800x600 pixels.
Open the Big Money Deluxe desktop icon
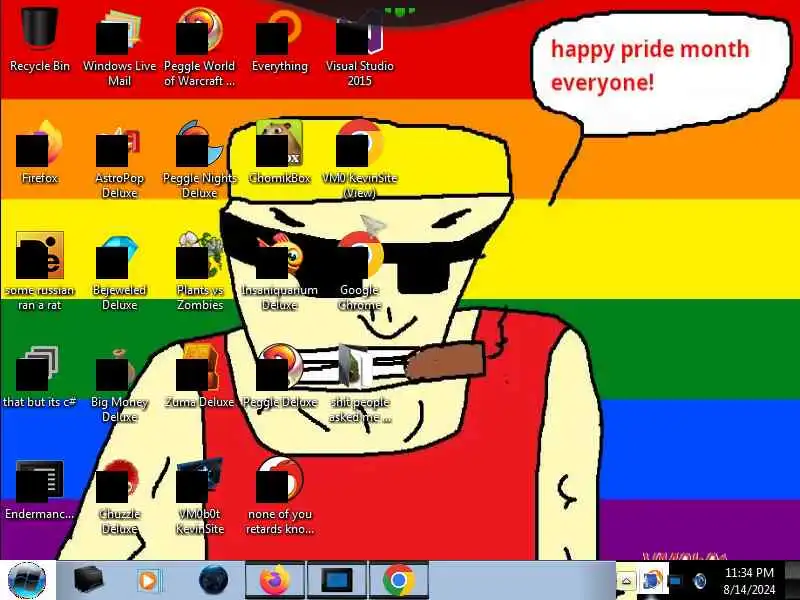tap(119, 383)
